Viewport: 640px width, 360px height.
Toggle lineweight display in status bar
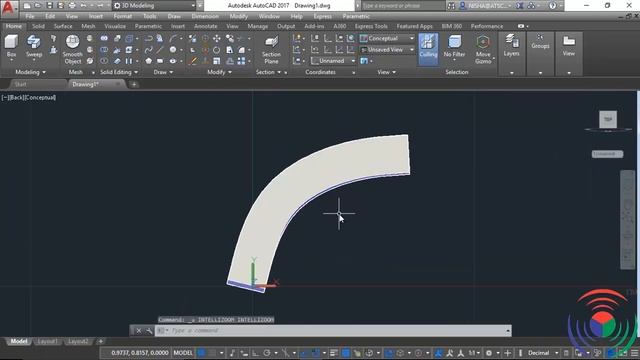(x=334, y=353)
